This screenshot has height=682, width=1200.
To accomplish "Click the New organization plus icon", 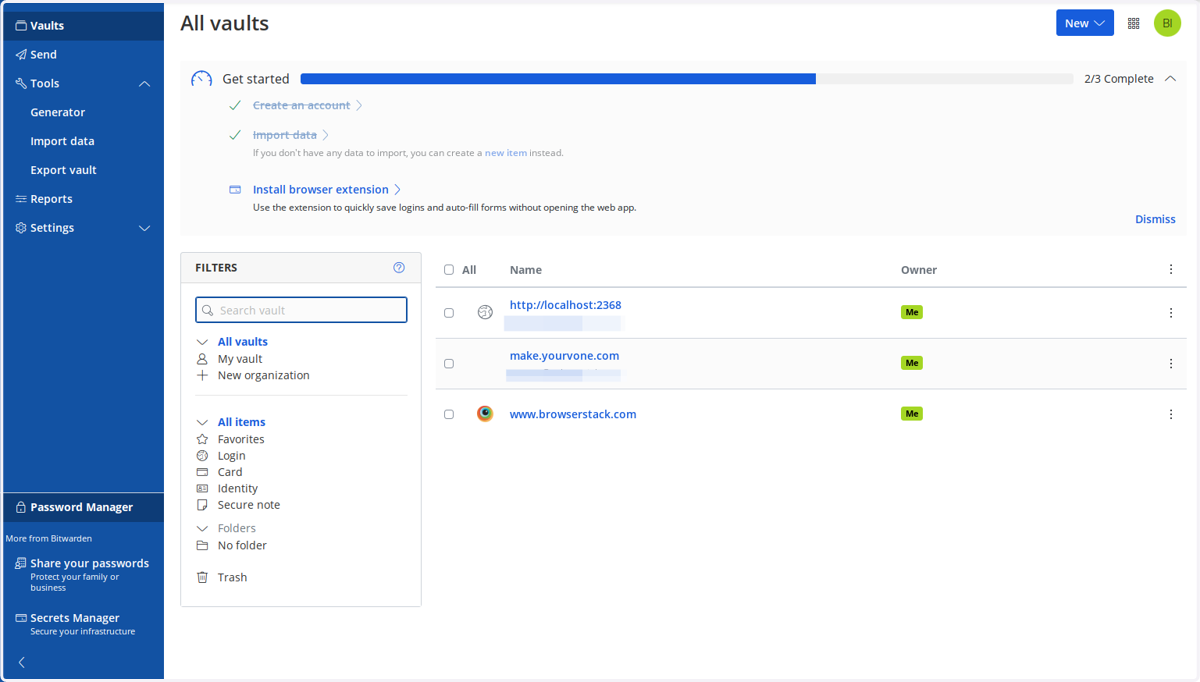I will 202,375.
